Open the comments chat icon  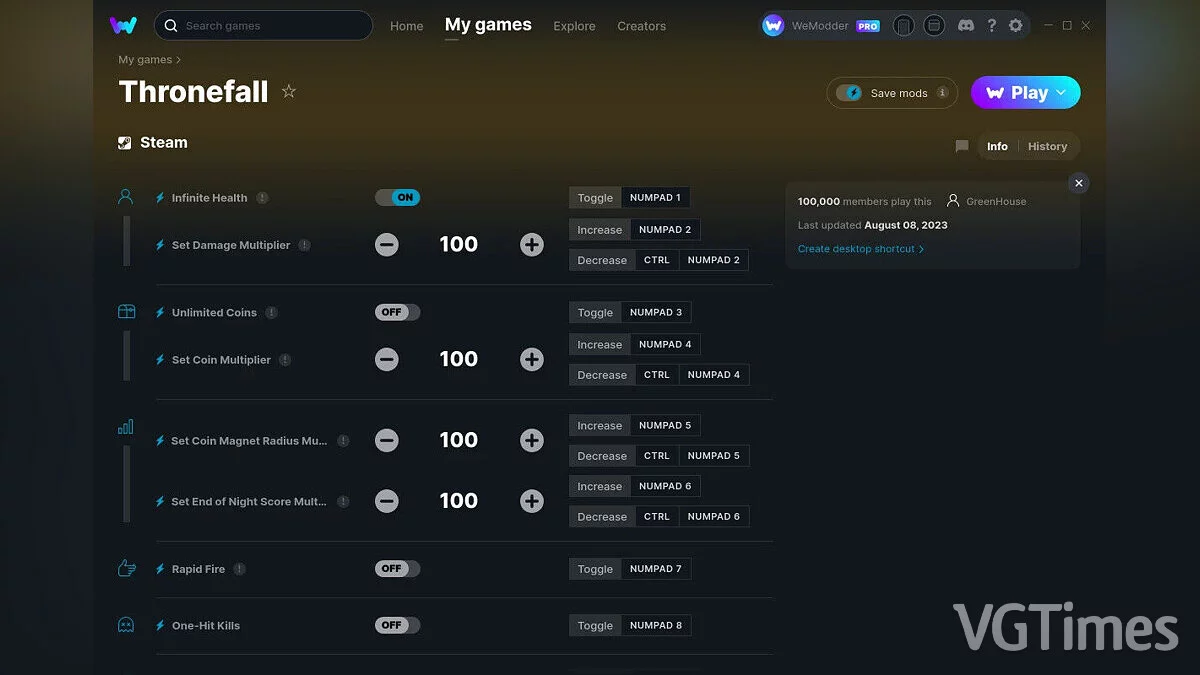[x=962, y=146]
